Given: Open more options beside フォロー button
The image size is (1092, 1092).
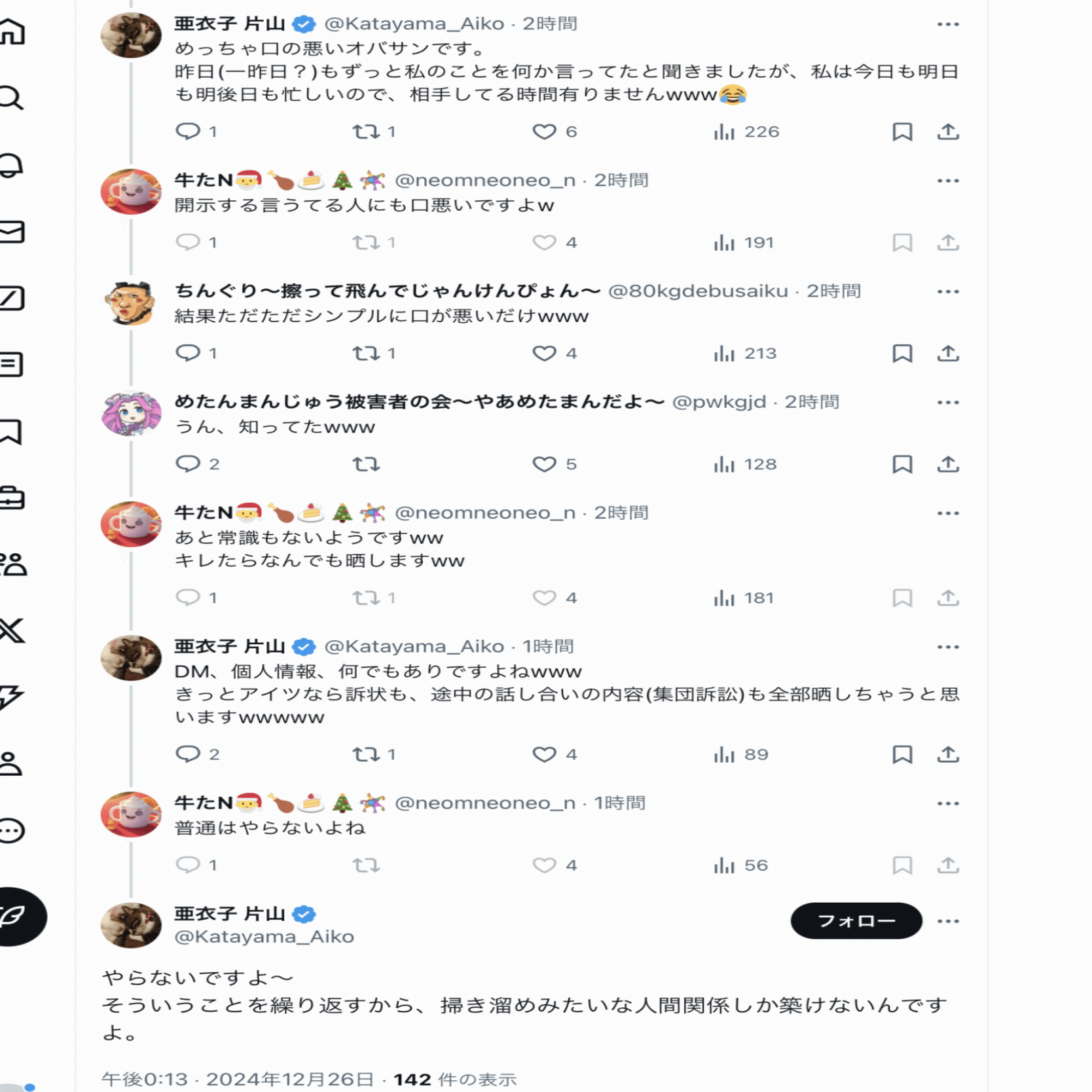Looking at the screenshot, I should tap(948, 921).
